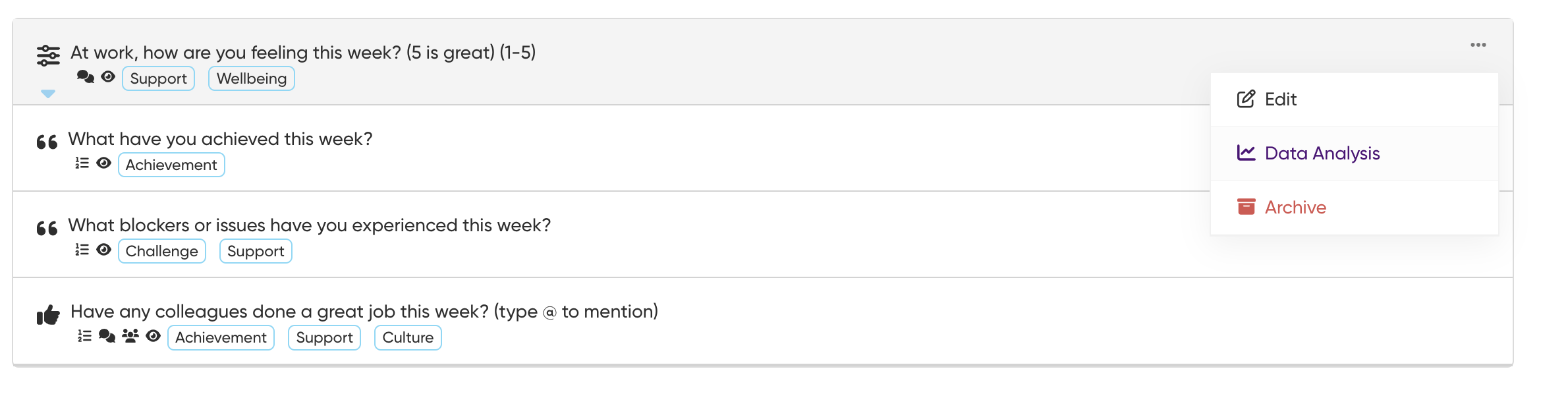The width and height of the screenshot is (1568, 394).
Task: Click the Culture tag on the colleagues question
Action: (x=408, y=337)
